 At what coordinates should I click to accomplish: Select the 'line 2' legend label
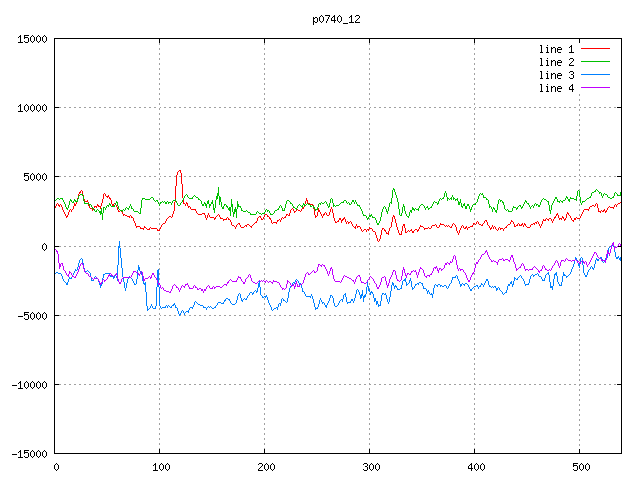[x=557, y=62]
